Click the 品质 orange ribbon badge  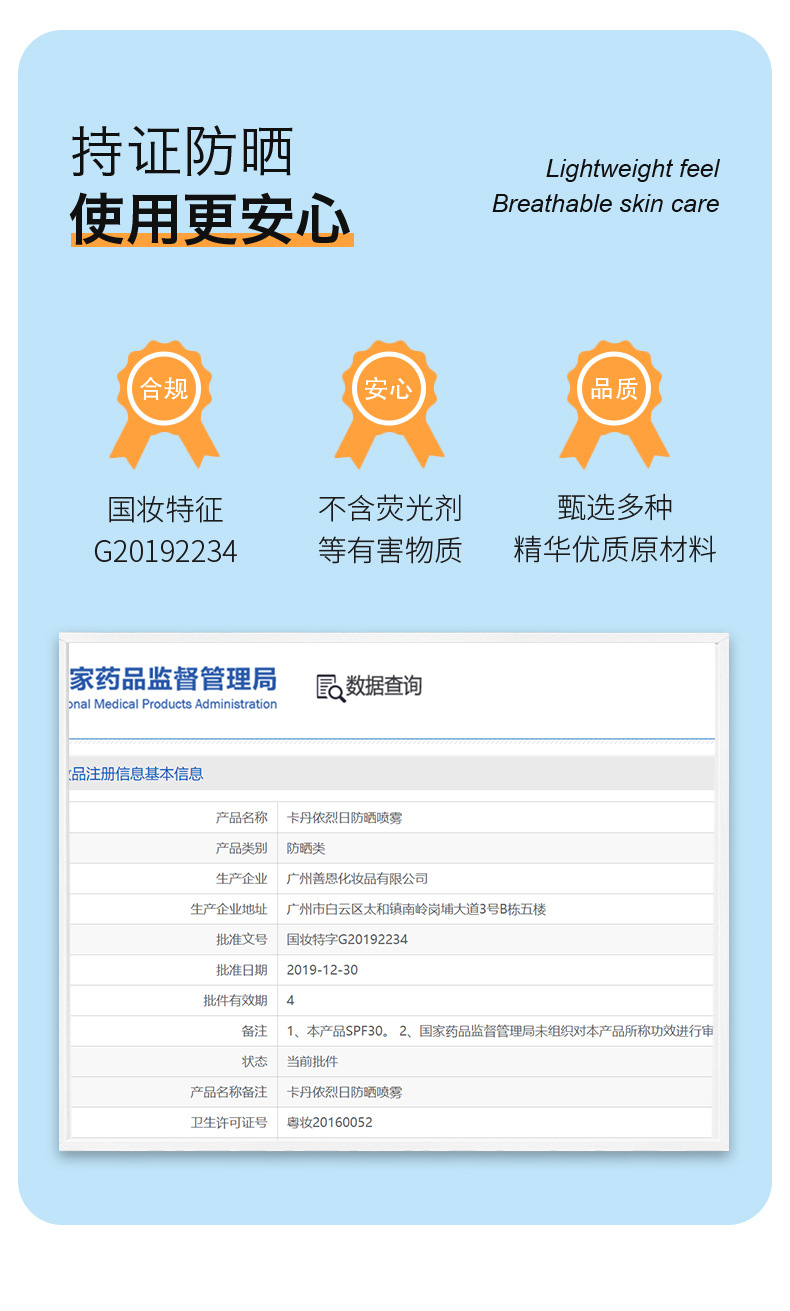pyautogui.click(x=614, y=402)
